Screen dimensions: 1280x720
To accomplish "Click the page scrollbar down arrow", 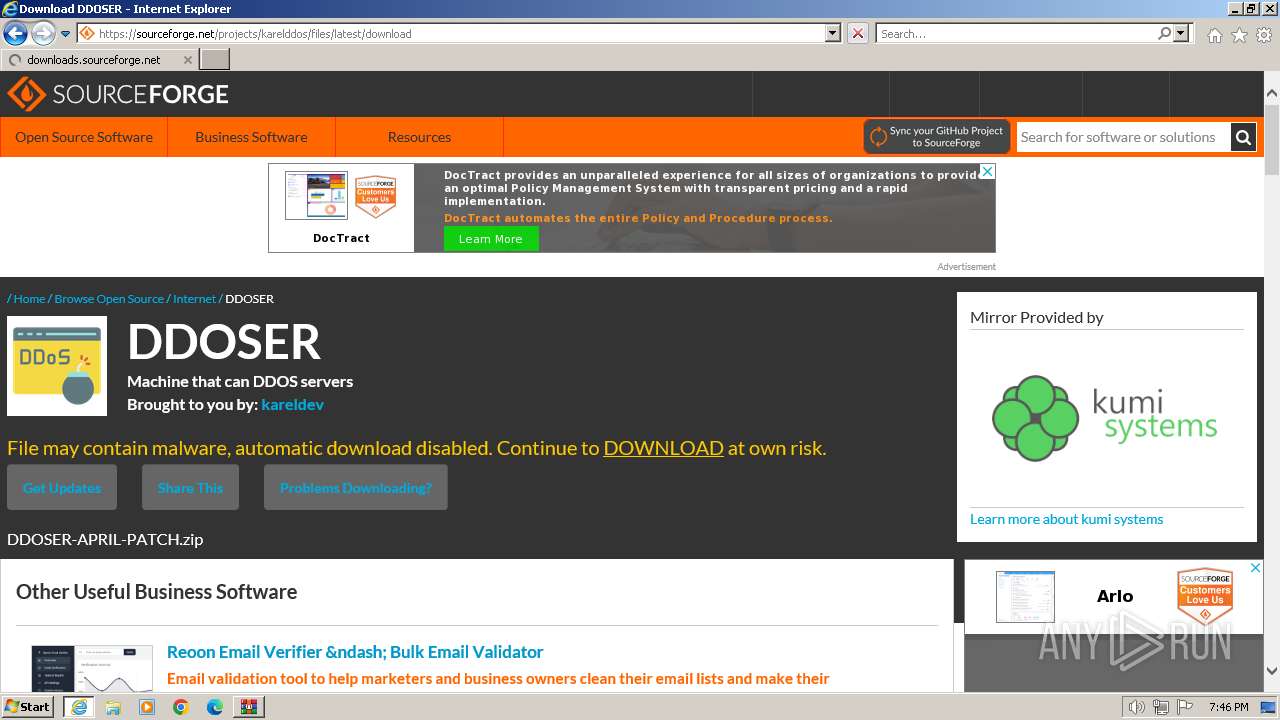I will pyautogui.click(x=1271, y=672).
